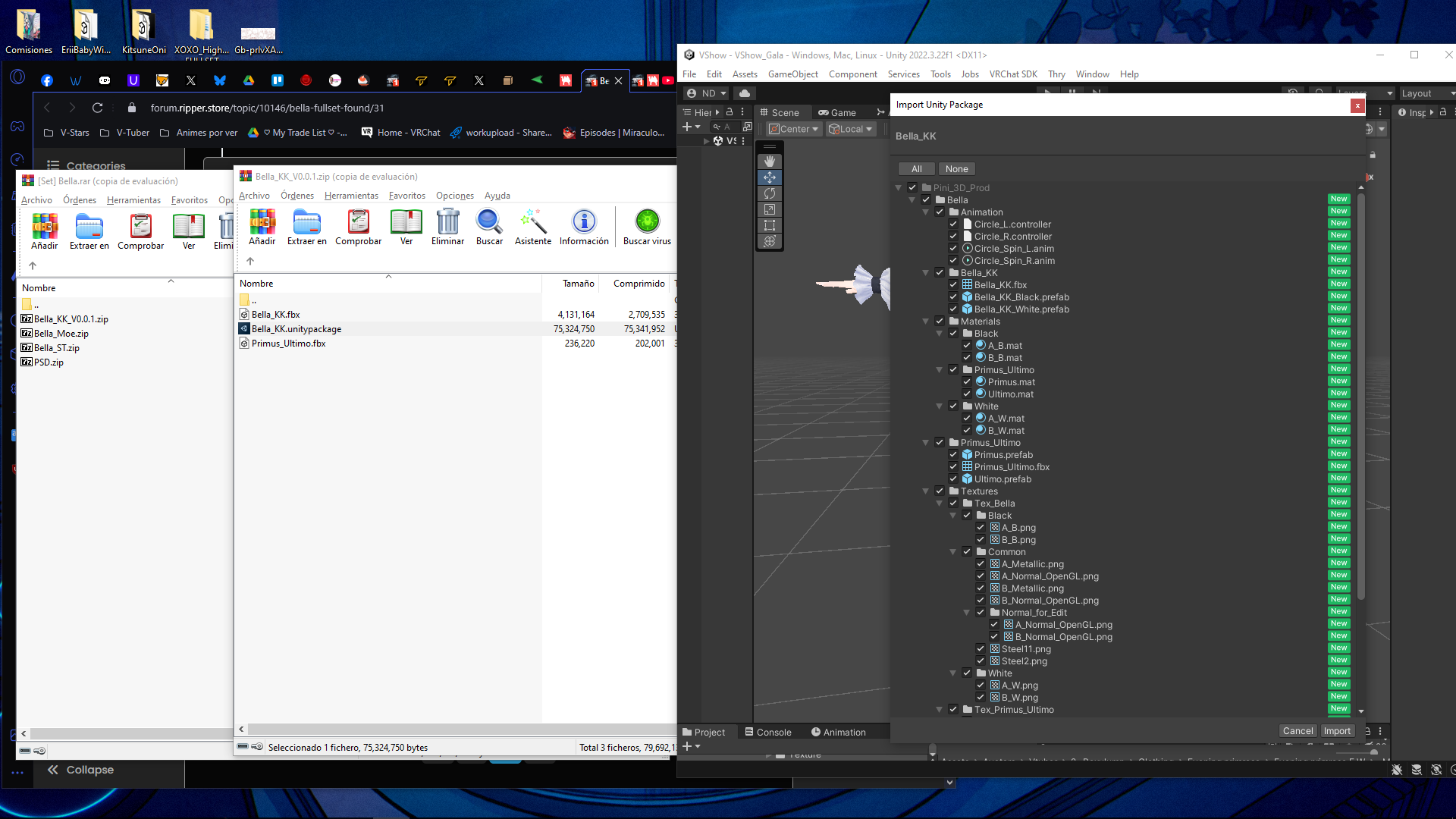Click the Tamaño column header
1456x819 pixels.
click(x=570, y=284)
